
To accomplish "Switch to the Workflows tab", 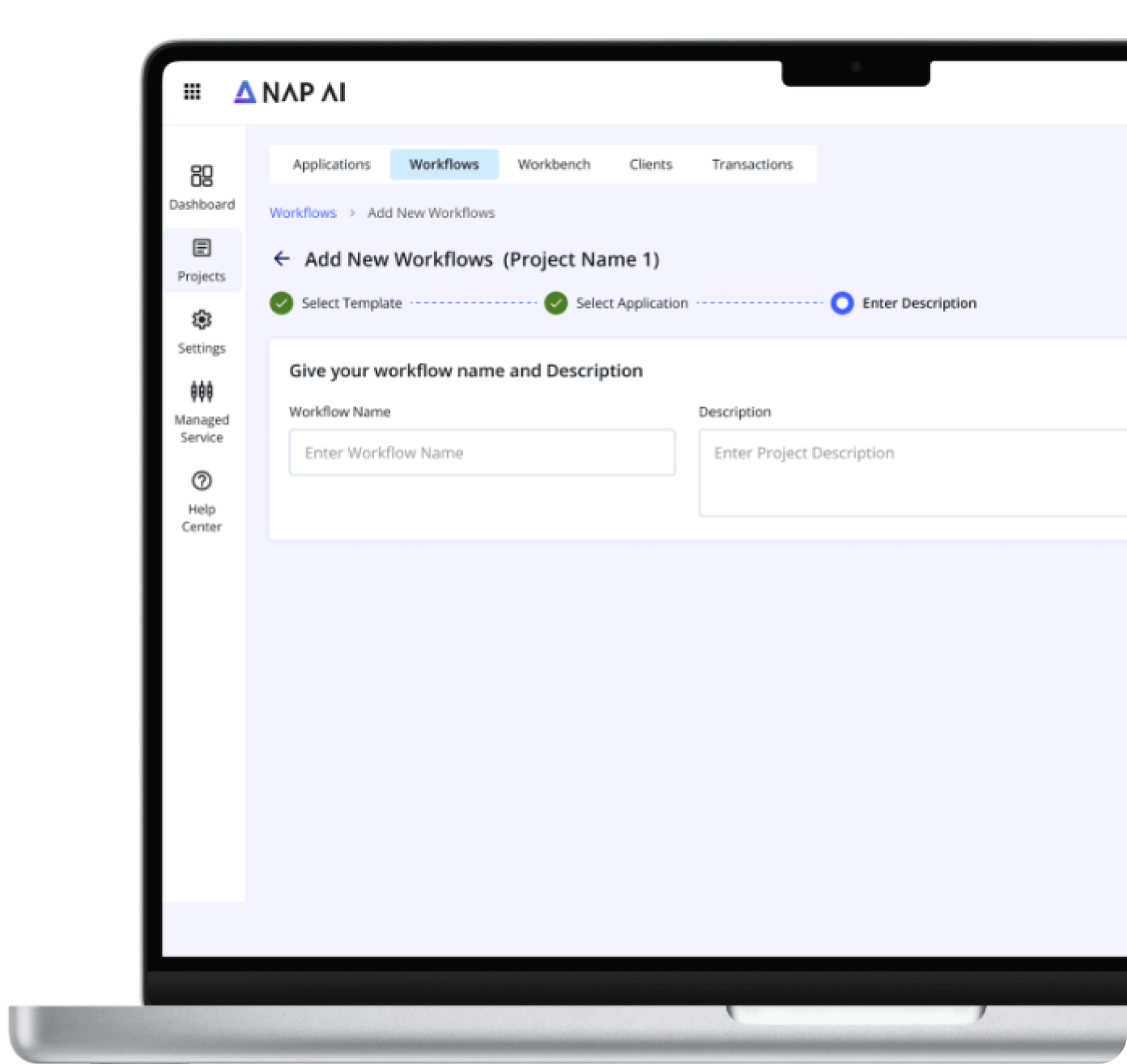I will [x=444, y=164].
